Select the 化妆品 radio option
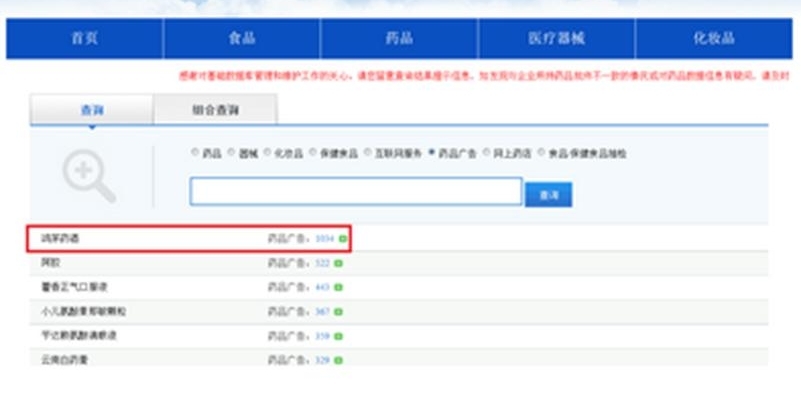The image size is (801, 405). [267, 152]
